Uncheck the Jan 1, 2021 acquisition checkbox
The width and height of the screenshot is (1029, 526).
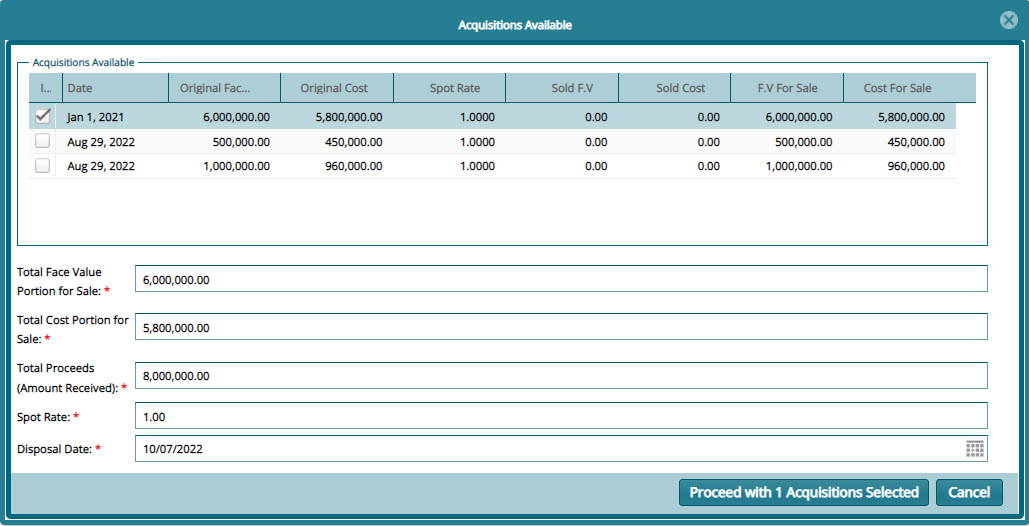pos(43,117)
